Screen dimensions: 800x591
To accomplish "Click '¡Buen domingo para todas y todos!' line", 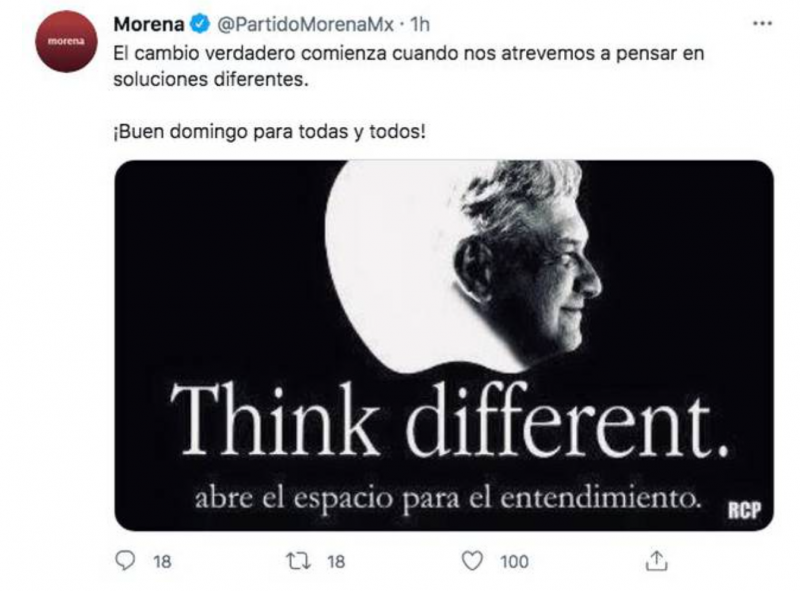I will (x=269, y=132).
